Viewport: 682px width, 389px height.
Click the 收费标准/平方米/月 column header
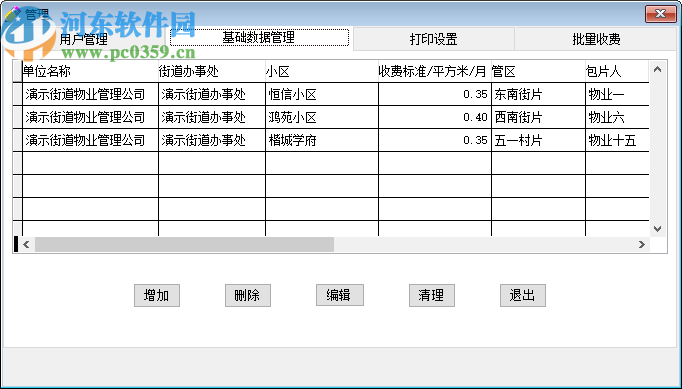435,71
